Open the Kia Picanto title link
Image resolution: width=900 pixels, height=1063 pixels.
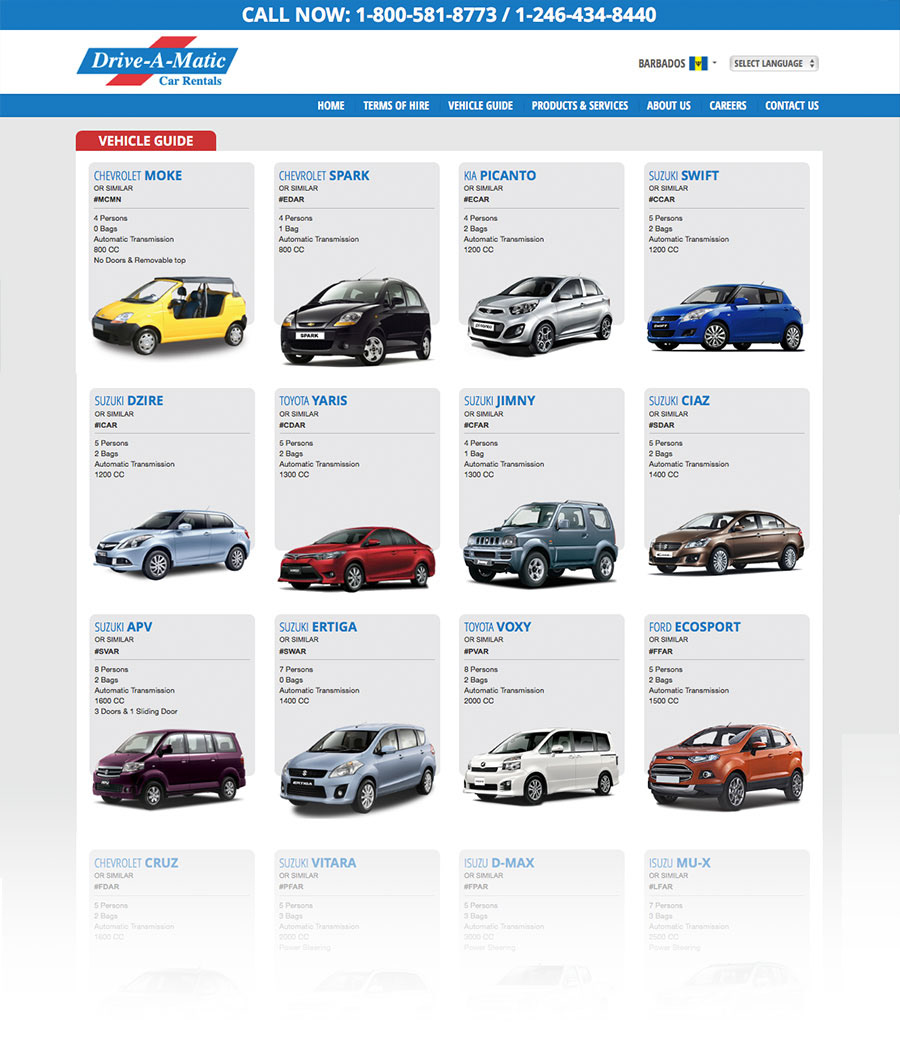499,176
